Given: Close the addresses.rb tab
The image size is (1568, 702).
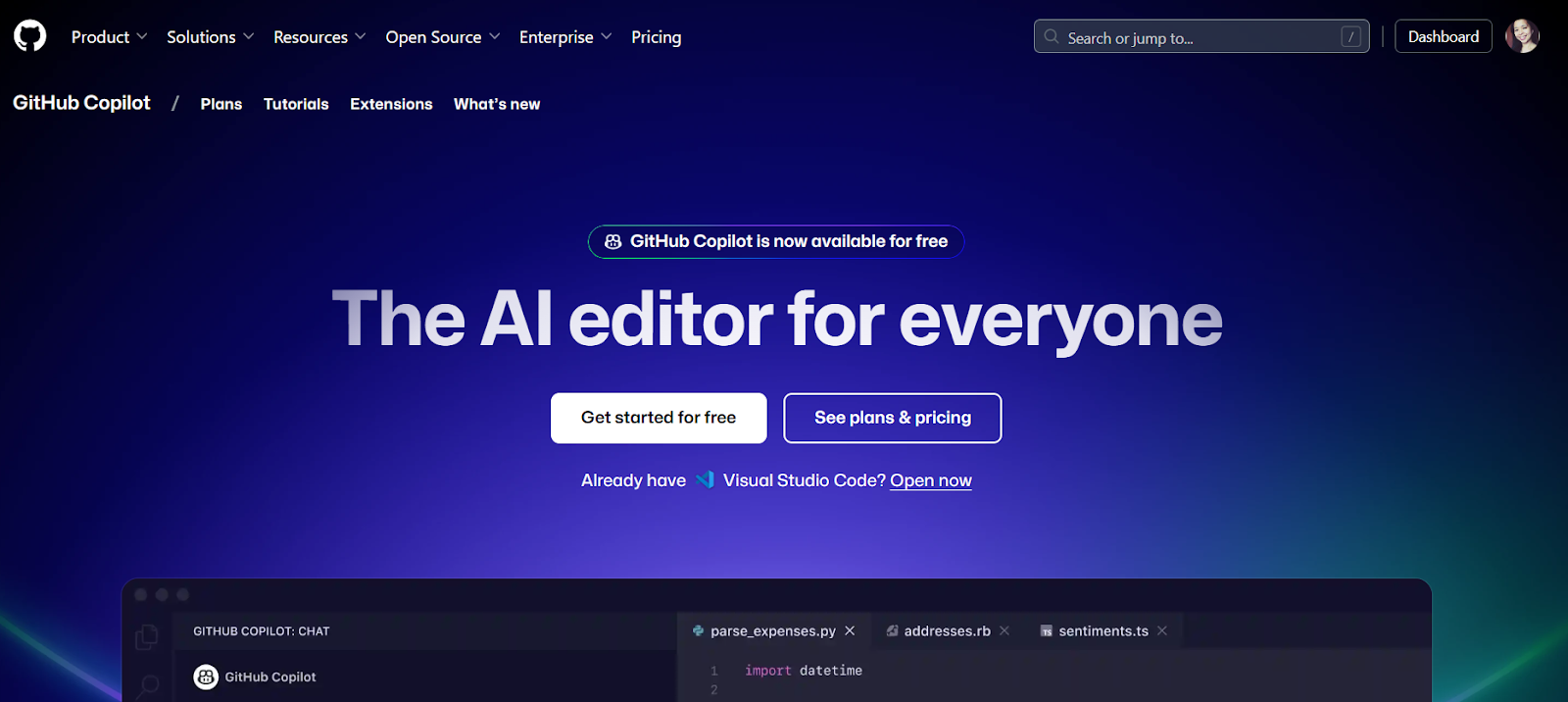Looking at the screenshot, I should 1004,630.
